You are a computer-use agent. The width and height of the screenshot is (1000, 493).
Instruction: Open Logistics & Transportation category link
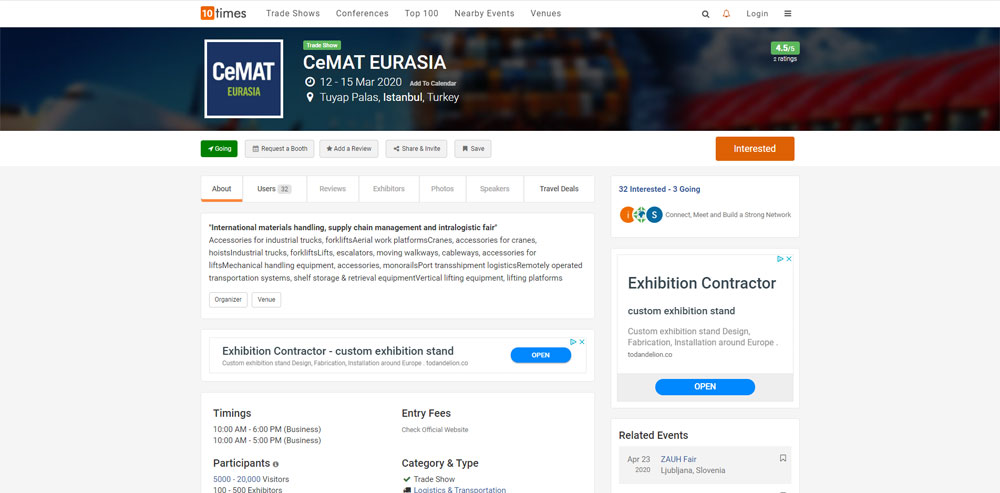[x=460, y=490]
